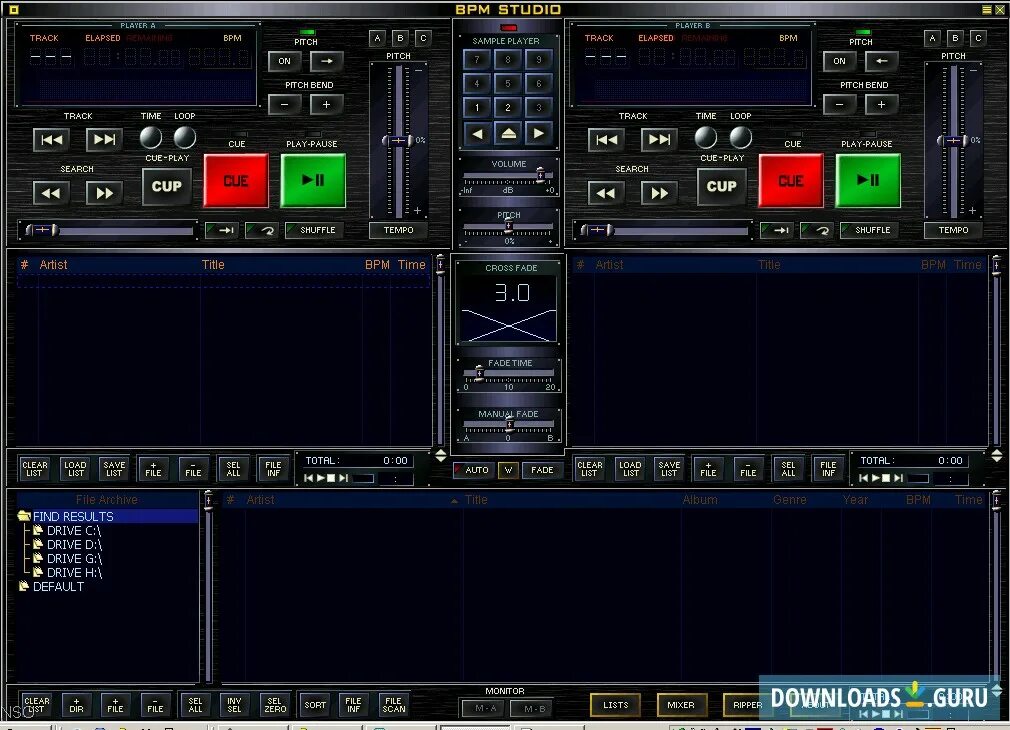Screen dimensions: 1010x730
Task: Click the CUP button on Player B
Action: pos(721,186)
